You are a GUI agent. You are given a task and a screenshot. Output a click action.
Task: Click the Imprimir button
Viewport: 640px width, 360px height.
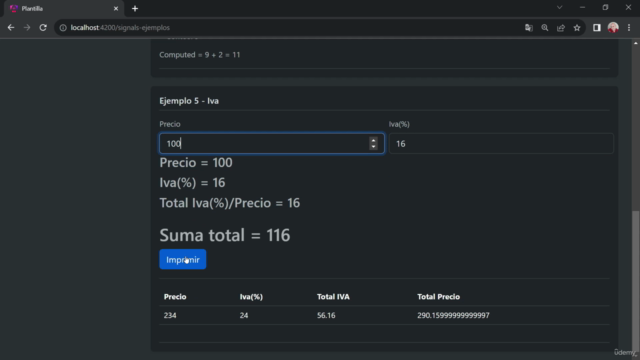(x=182, y=259)
